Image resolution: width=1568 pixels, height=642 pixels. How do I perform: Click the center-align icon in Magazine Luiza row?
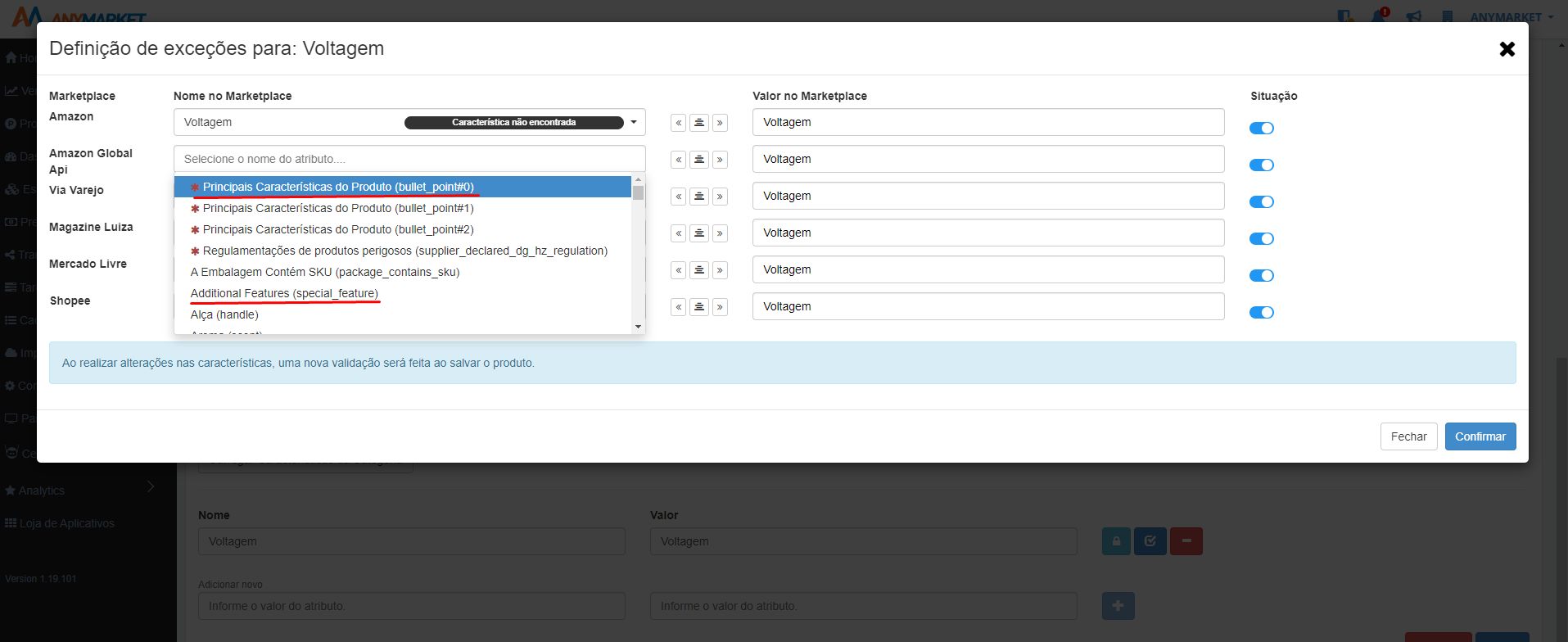pyautogui.click(x=699, y=233)
